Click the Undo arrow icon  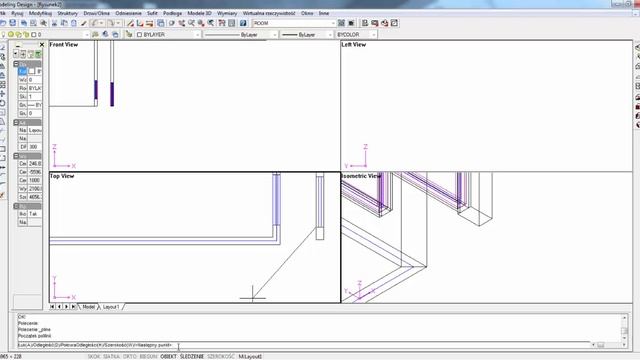[94, 23]
